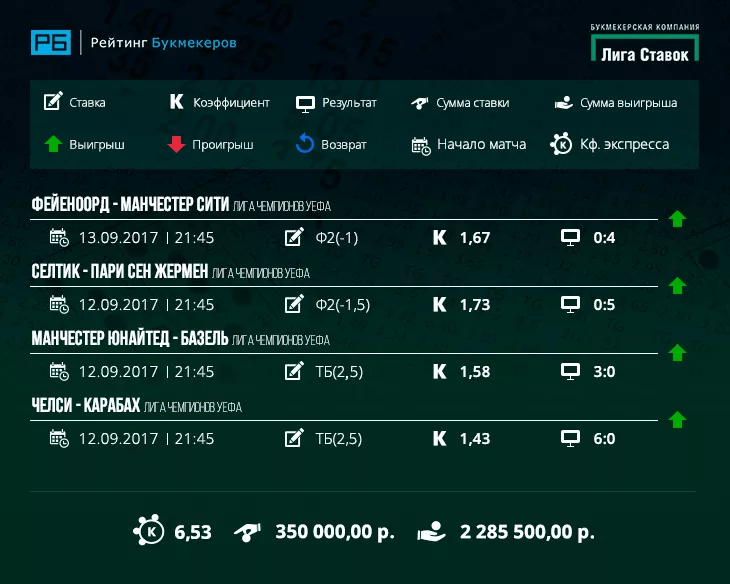Click the bet pencil icon beside Ф2(-1,5)

(x=294, y=304)
